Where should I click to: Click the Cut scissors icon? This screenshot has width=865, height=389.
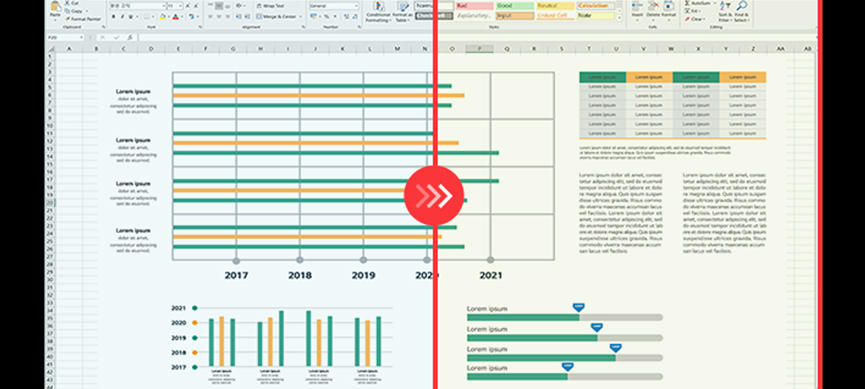click(x=68, y=3)
